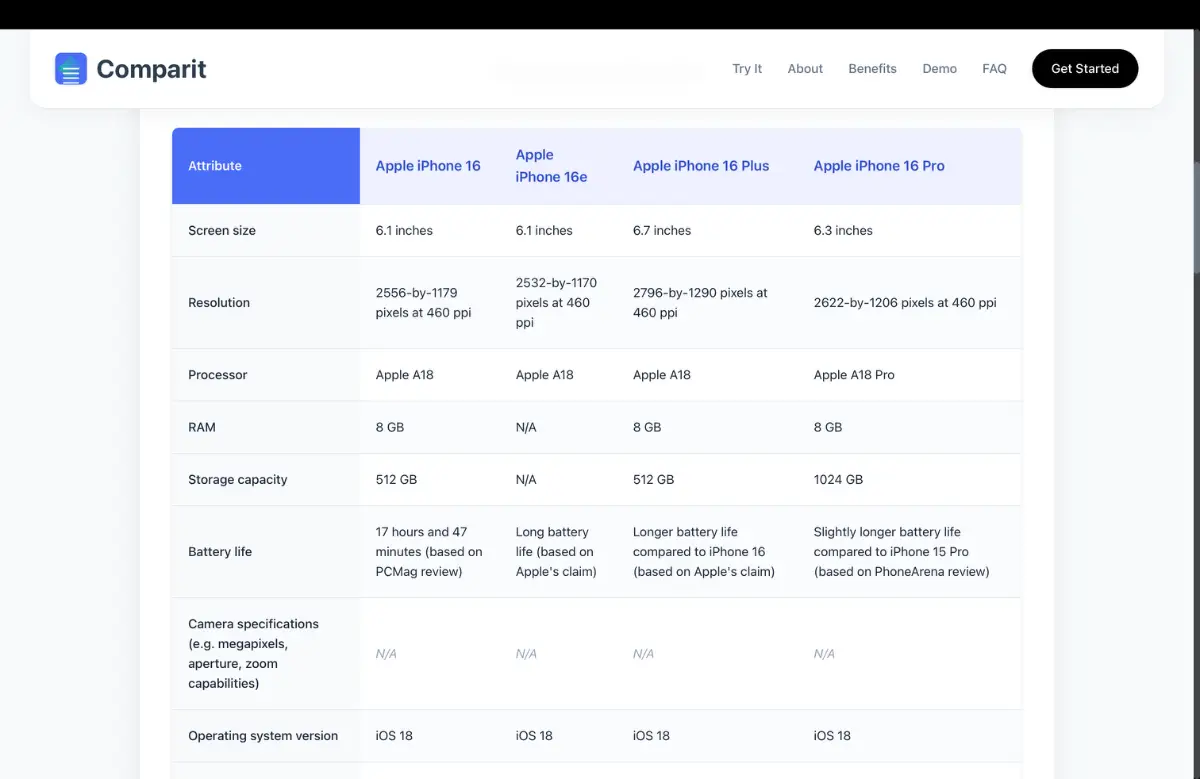The image size is (1200, 779).
Task: Click the Attribute column header
Action: point(215,166)
